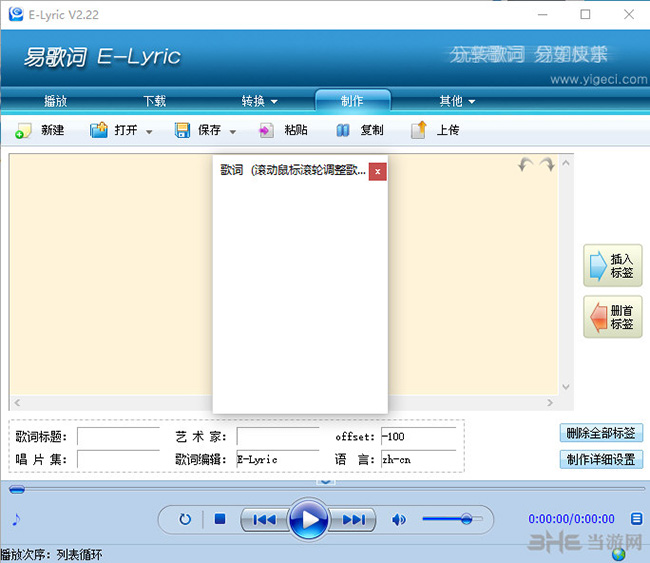The width and height of the screenshot is (650, 563).
Task: Mute audio via speaker icon
Action: tap(398, 519)
